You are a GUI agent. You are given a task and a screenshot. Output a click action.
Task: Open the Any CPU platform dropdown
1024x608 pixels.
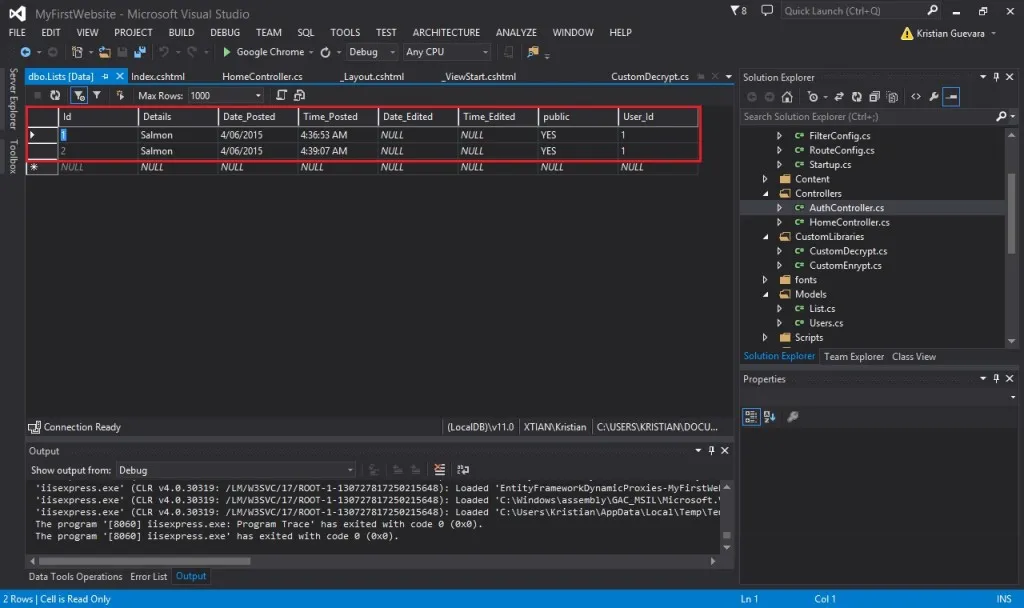(x=485, y=52)
